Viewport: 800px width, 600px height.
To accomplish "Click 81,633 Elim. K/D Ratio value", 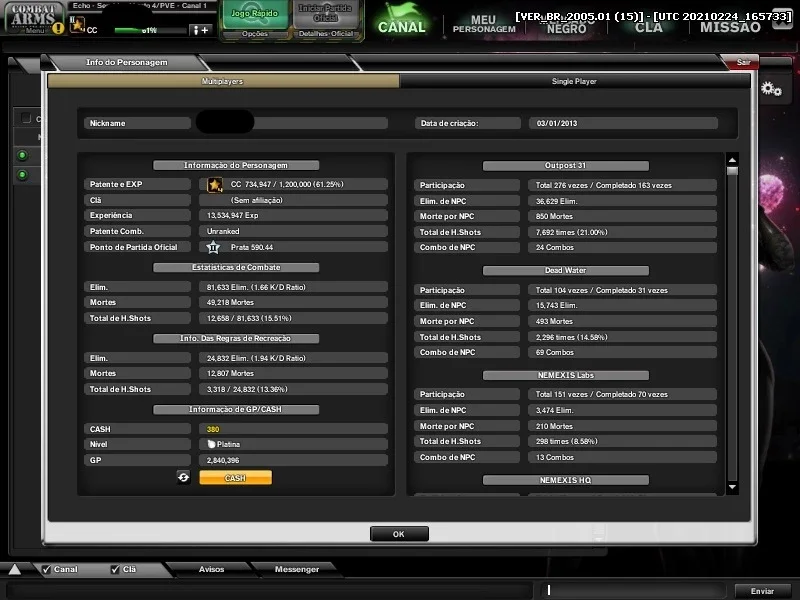I will pyautogui.click(x=293, y=287).
